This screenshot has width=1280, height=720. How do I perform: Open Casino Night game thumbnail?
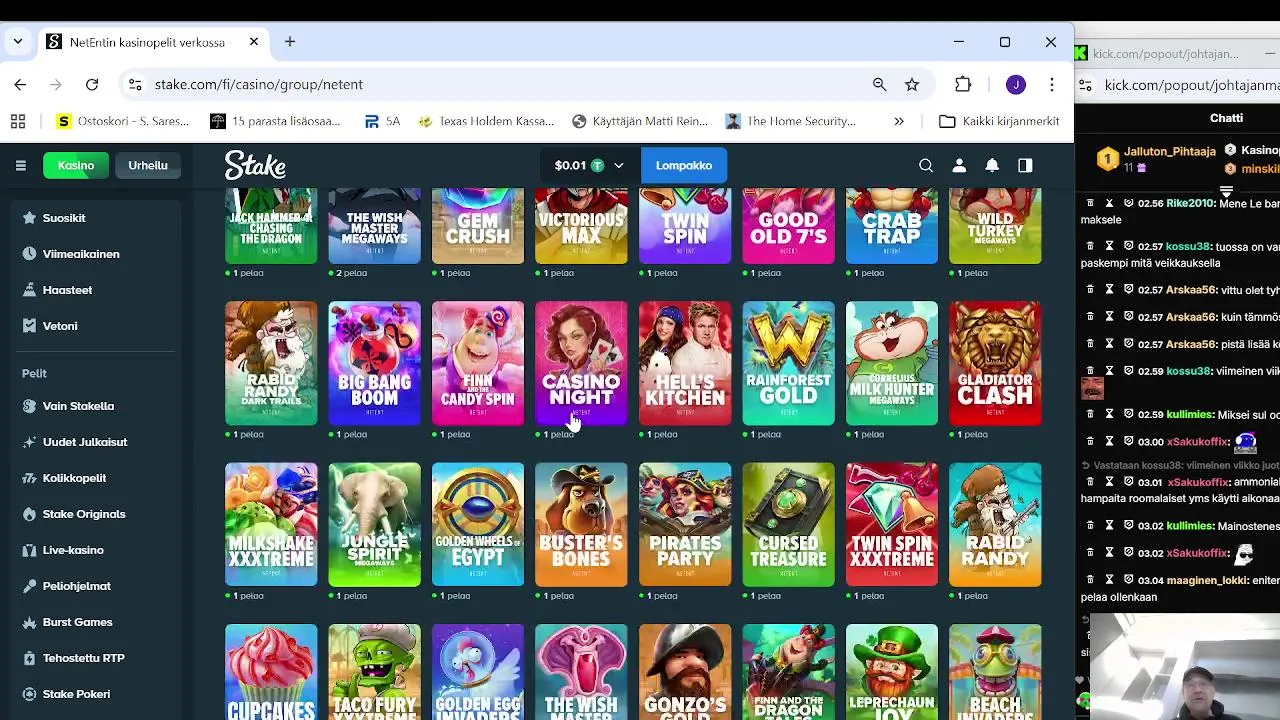click(581, 363)
